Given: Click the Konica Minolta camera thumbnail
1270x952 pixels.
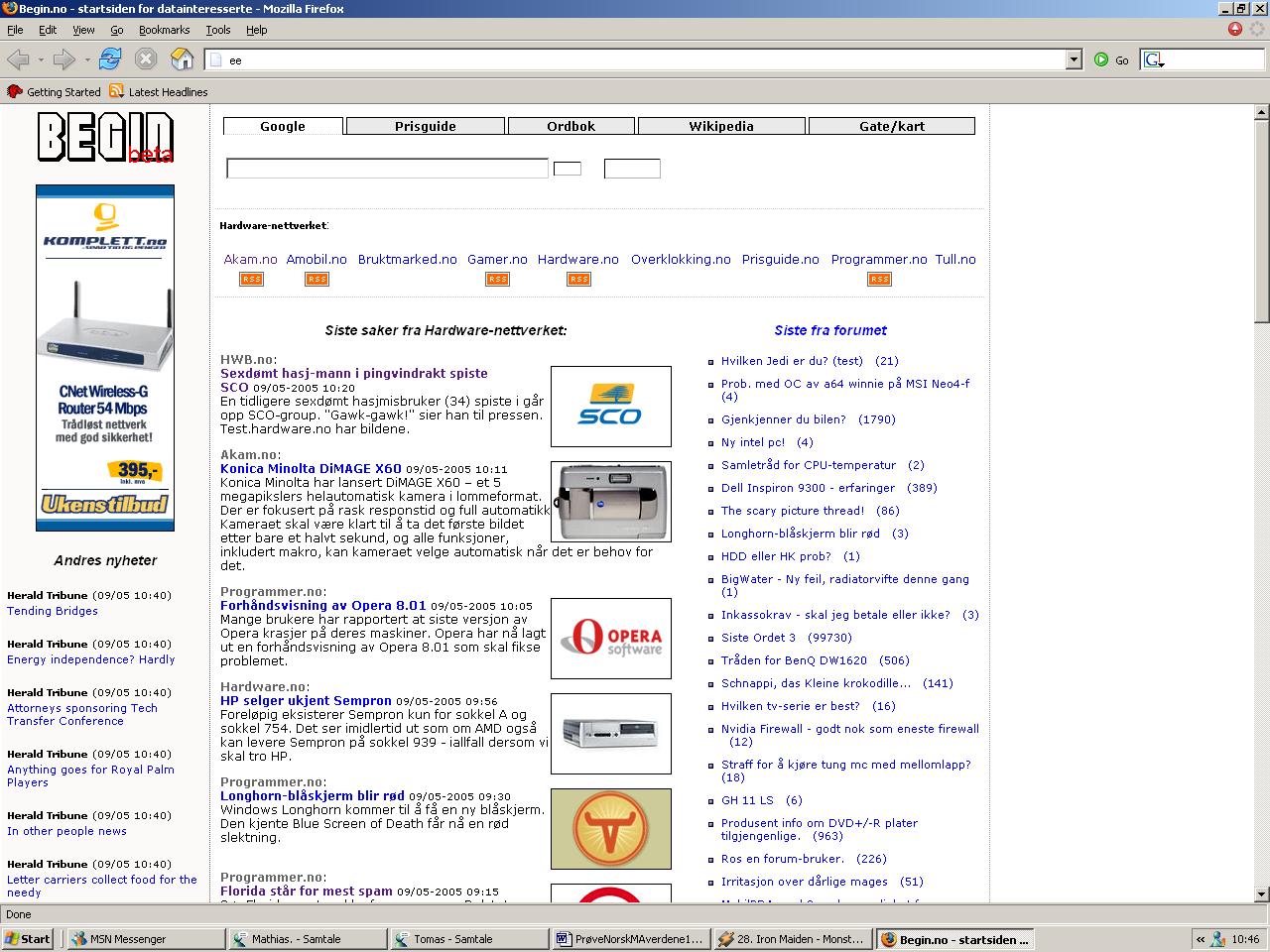Looking at the screenshot, I should coord(611,502).
